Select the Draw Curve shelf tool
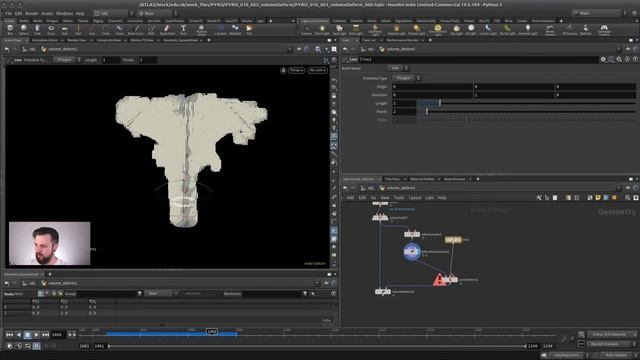Image resolution: width=640 pixels, height=360 pixels. 136,29
